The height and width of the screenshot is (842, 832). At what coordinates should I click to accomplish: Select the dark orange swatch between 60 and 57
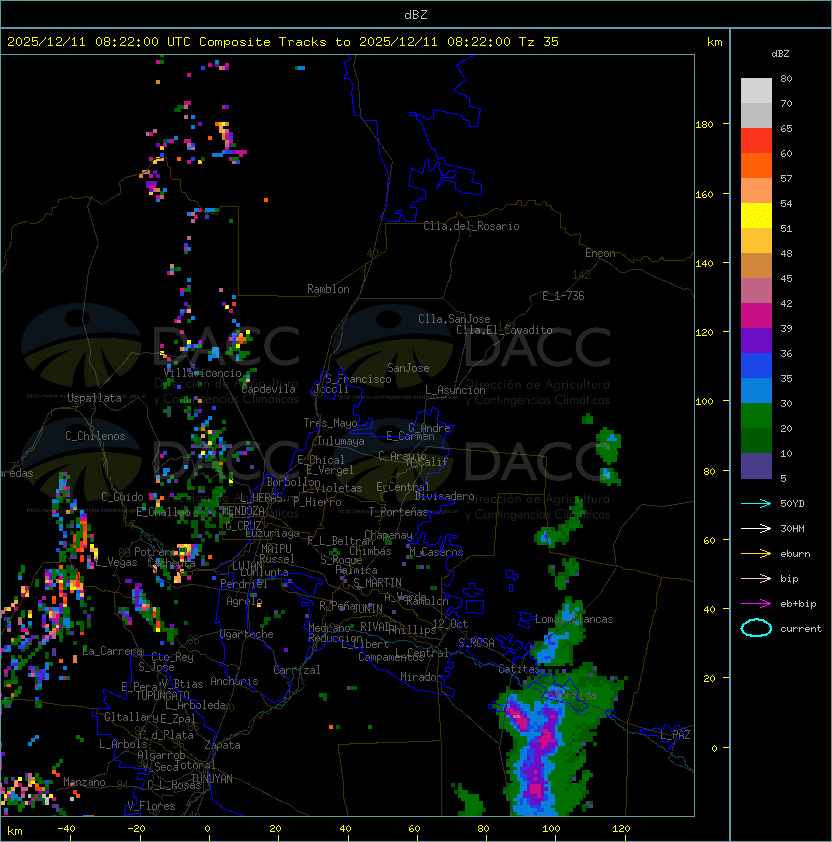[756, 165]
